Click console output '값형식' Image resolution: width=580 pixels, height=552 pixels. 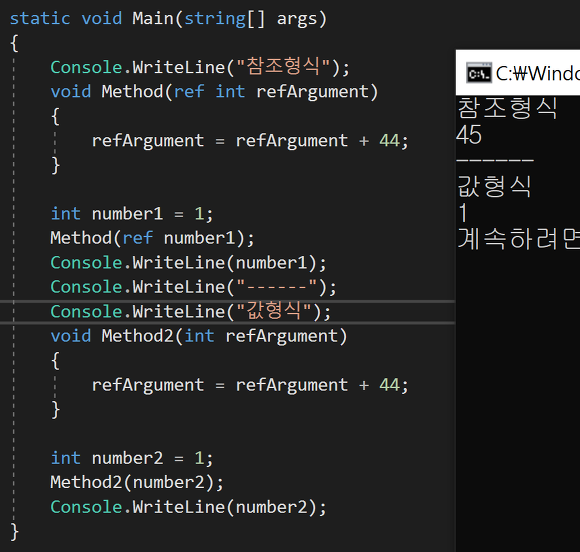coord(494,186)
